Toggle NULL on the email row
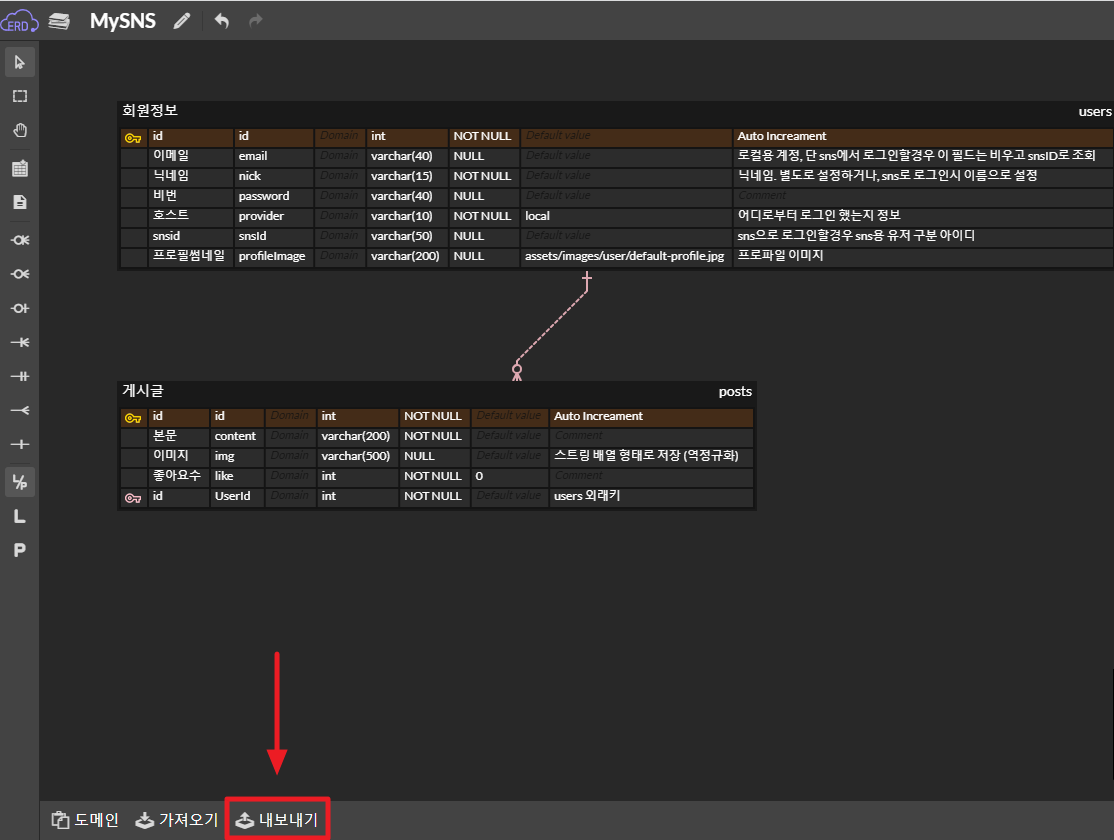The height and width of the screenshot is (840, 1114). click(x=483, y=156)
